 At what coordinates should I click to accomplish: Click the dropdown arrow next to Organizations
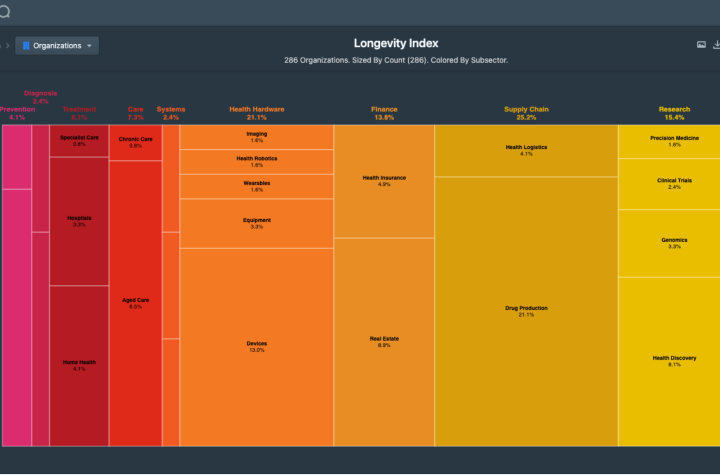click(x=89, y=45)
